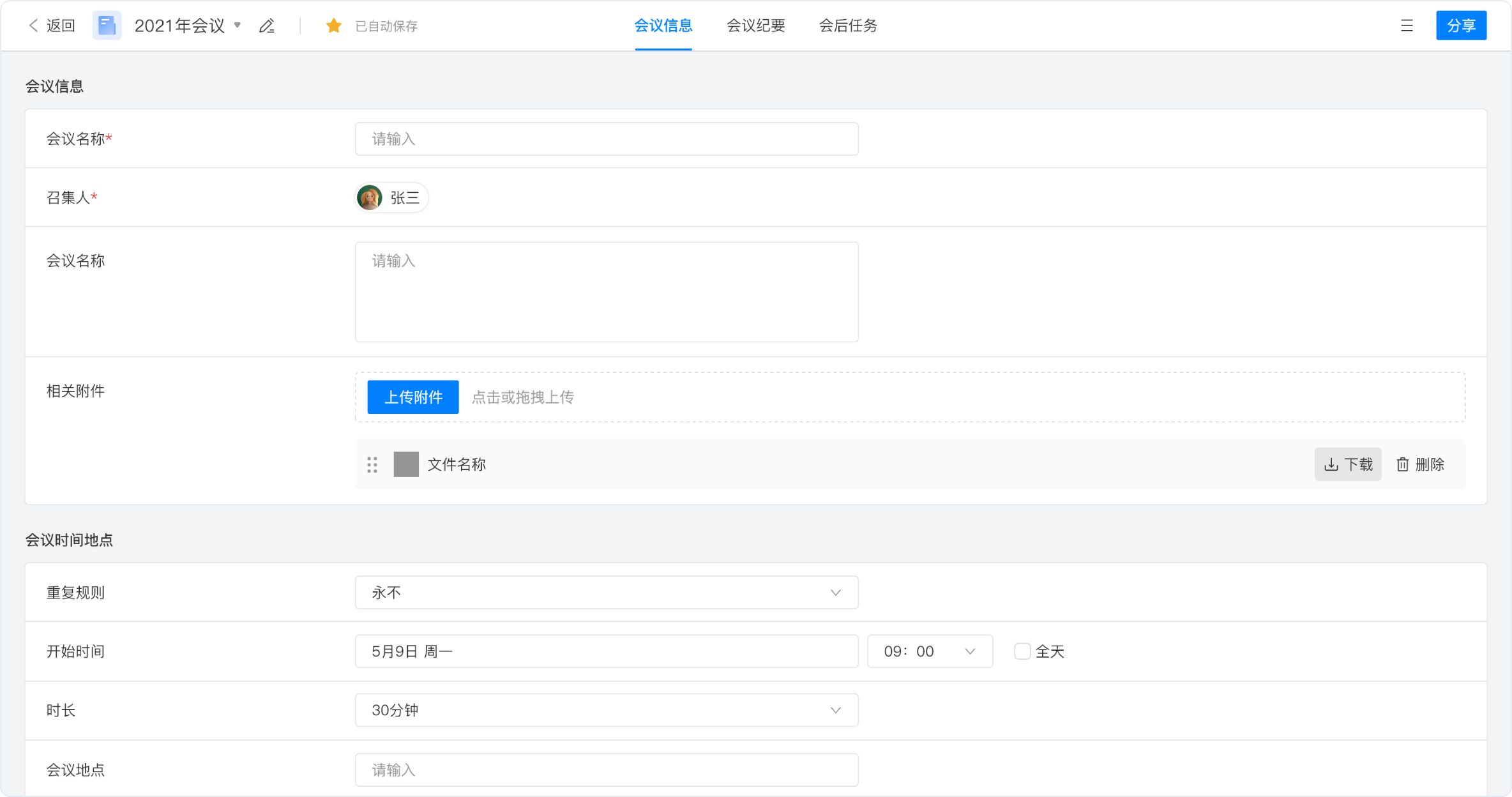
Task: Switch to the 会议纪要 tab
Action: coord(755,26)
